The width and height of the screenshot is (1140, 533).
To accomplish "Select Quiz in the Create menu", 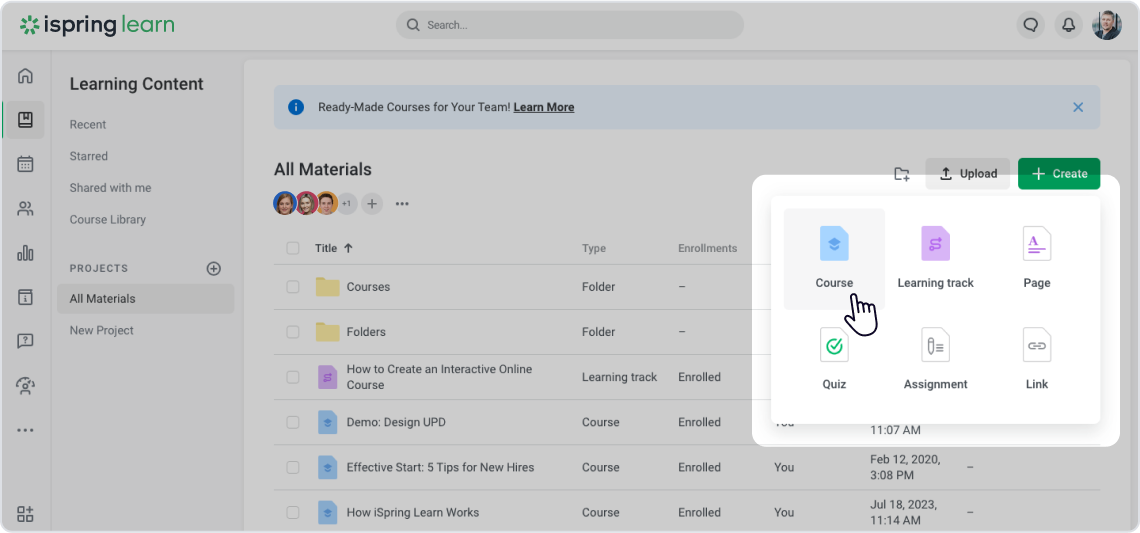I will 834,359.
